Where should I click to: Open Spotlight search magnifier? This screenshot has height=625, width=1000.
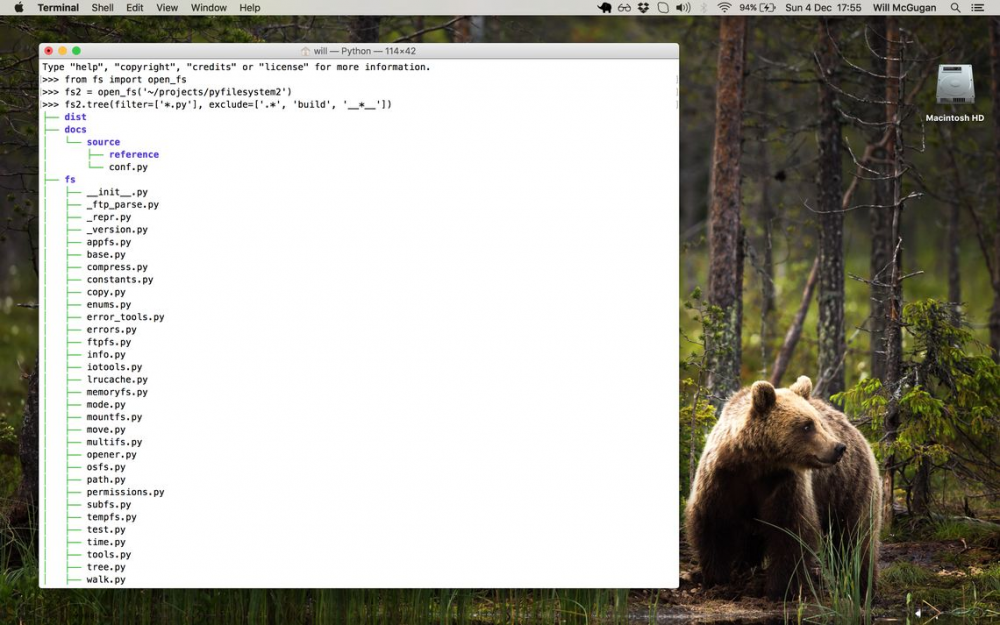pyautogui.click(x=955, y=8)
